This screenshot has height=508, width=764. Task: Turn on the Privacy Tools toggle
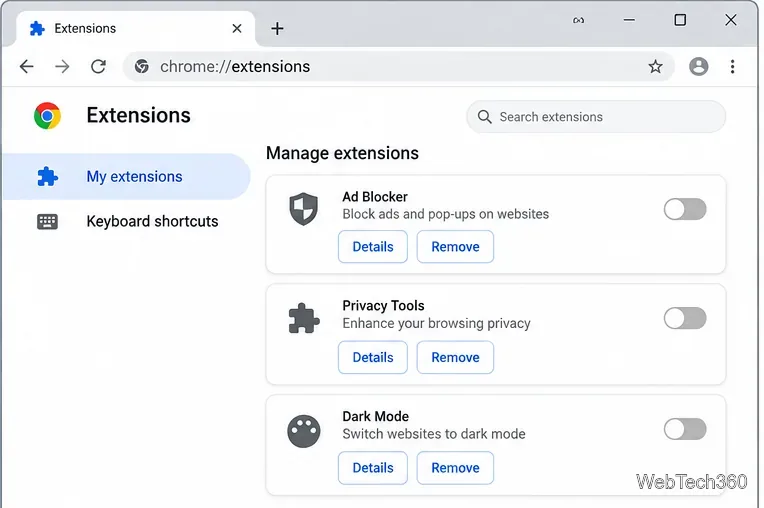(685, 319)
